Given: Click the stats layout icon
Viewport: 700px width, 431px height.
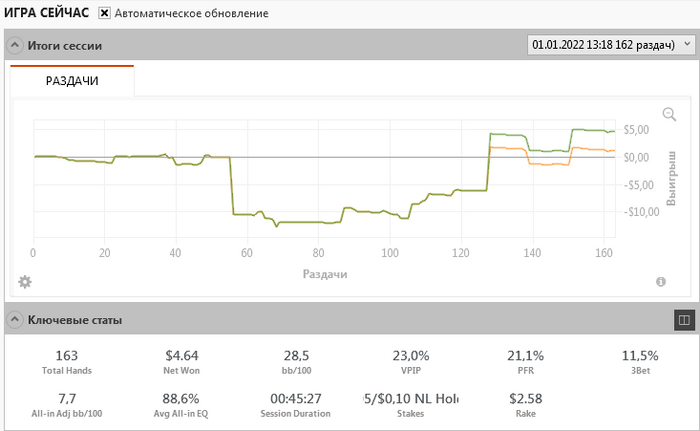Looking at the screenshot, I should [x=684, y=320].
